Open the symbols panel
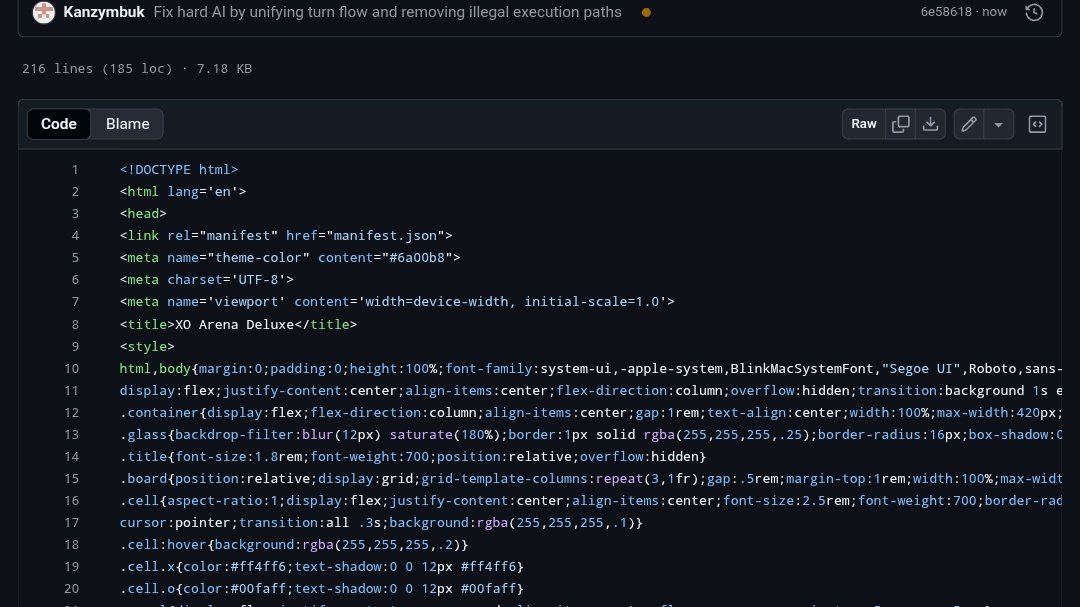The height and width of the screenshot is (607, 1080). tap(1037, 124)
